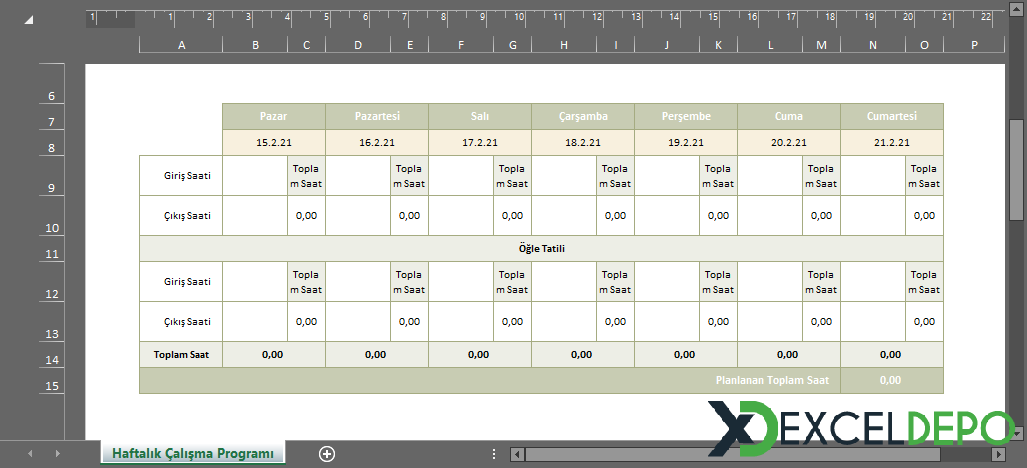Click the Öğle Tatili merged row
This screenshot has width=1027, height=468.
point(542,249)
